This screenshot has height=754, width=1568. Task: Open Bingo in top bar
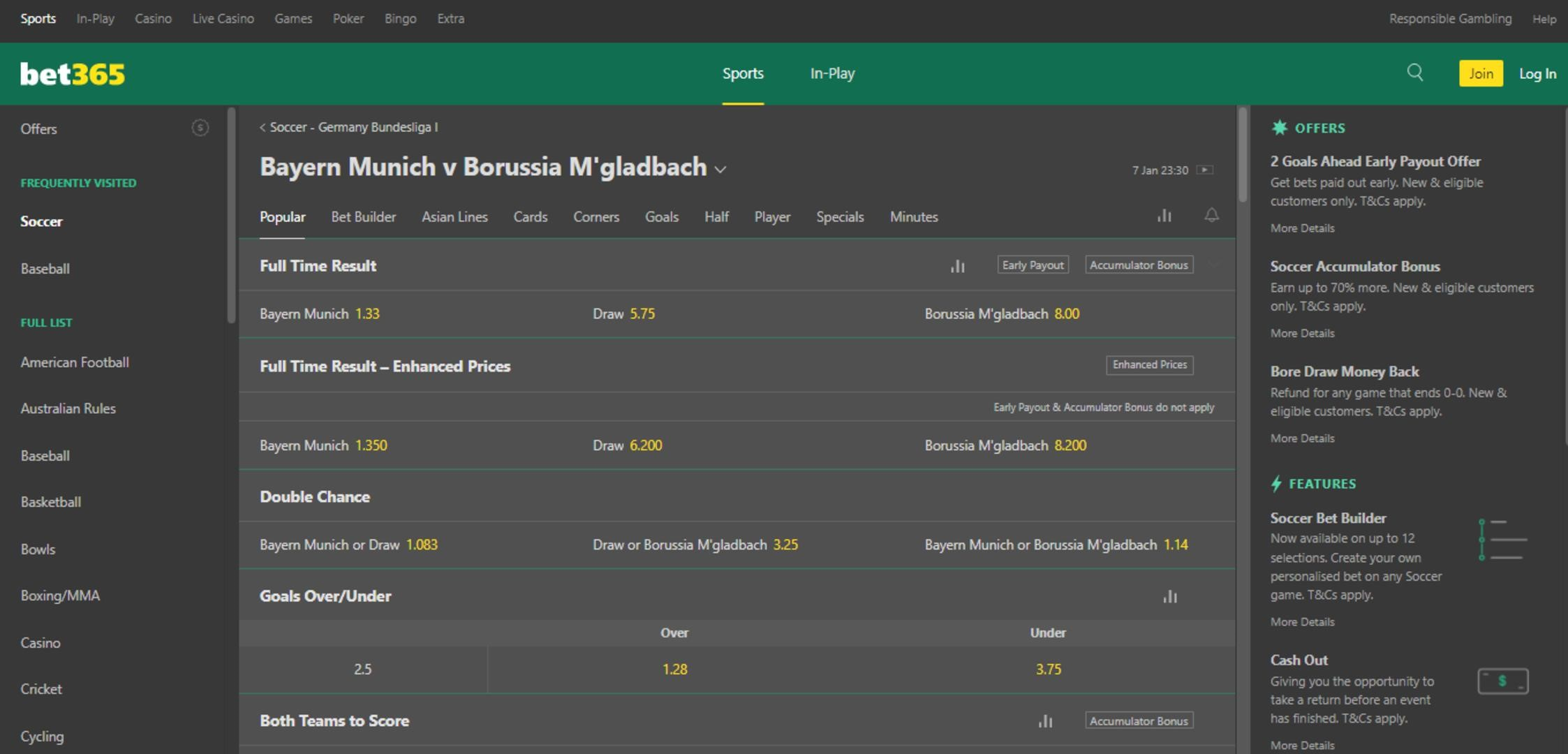click(x=400, y=19)
